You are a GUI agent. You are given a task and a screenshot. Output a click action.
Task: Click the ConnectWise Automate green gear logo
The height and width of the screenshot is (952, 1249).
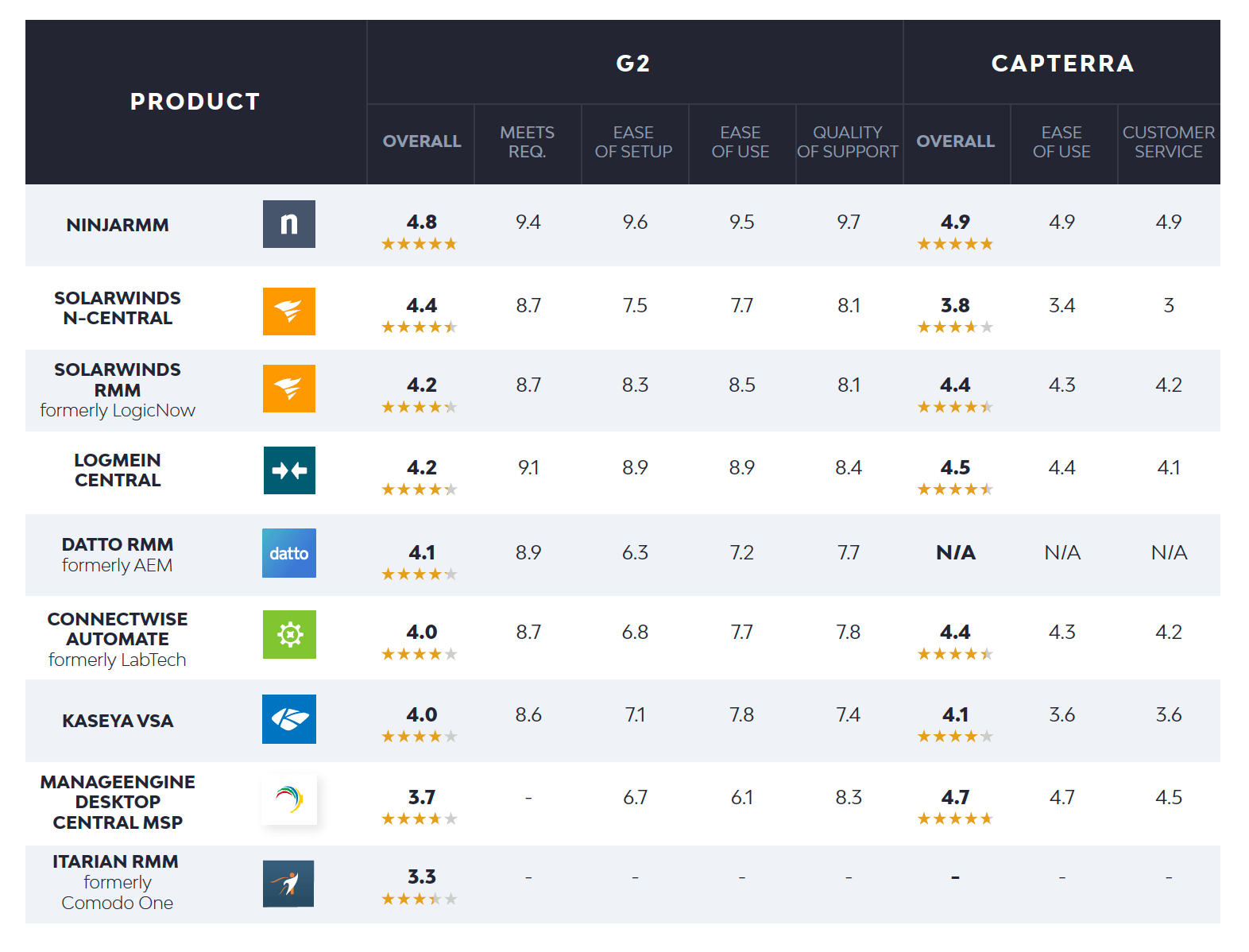[289, 634]
